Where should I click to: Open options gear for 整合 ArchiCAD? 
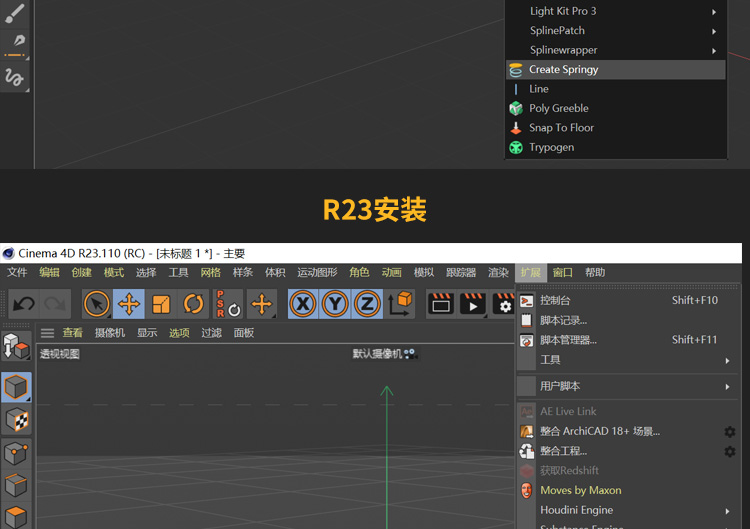pos(730,432)
